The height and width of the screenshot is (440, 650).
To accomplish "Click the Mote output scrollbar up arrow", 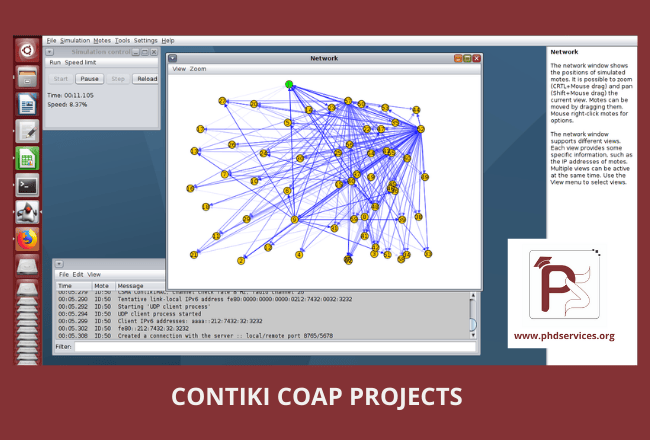I will click(x=473, y=296).
